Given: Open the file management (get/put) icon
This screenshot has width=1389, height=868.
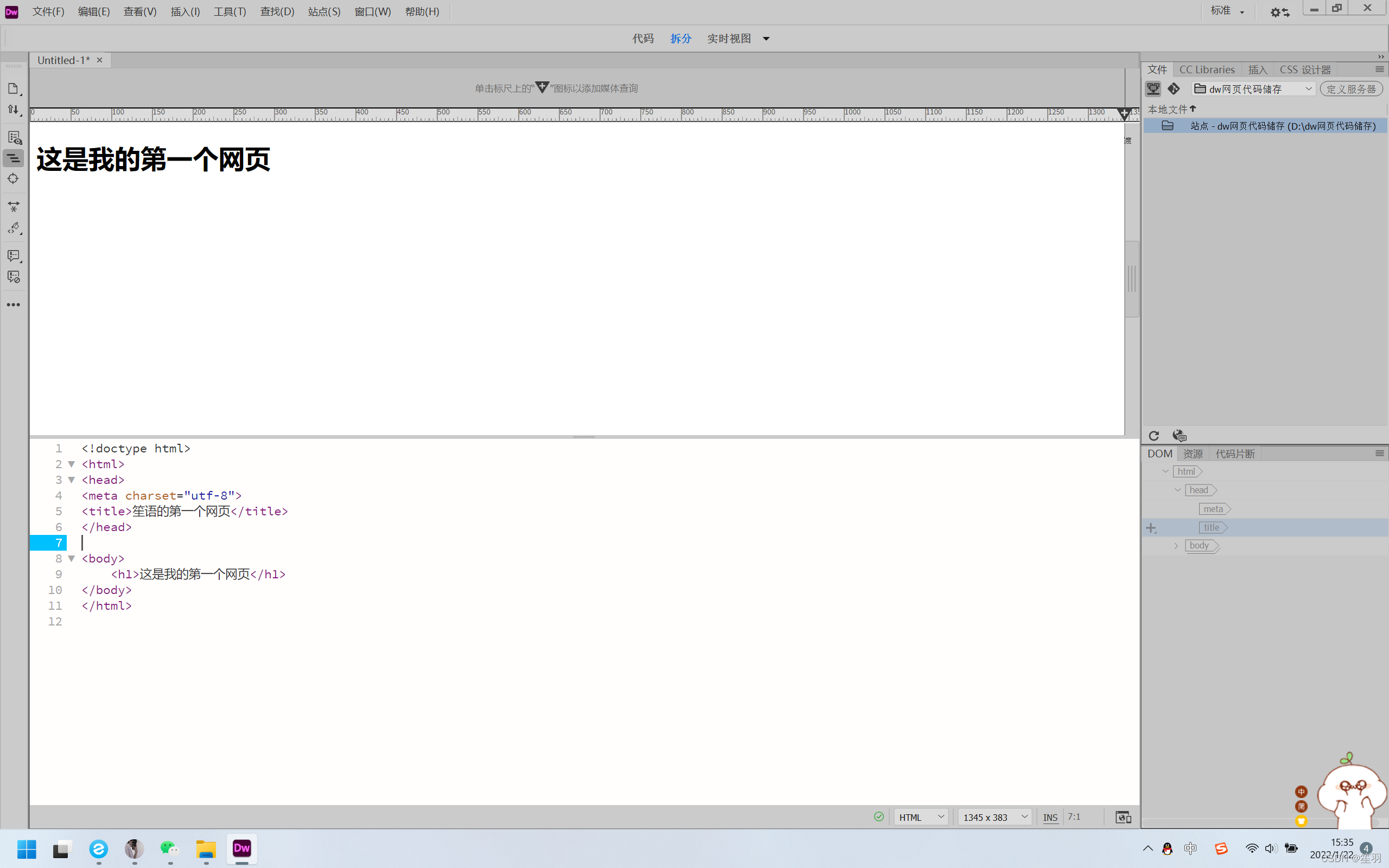Looking at the screenshot, I should point(13,110).
